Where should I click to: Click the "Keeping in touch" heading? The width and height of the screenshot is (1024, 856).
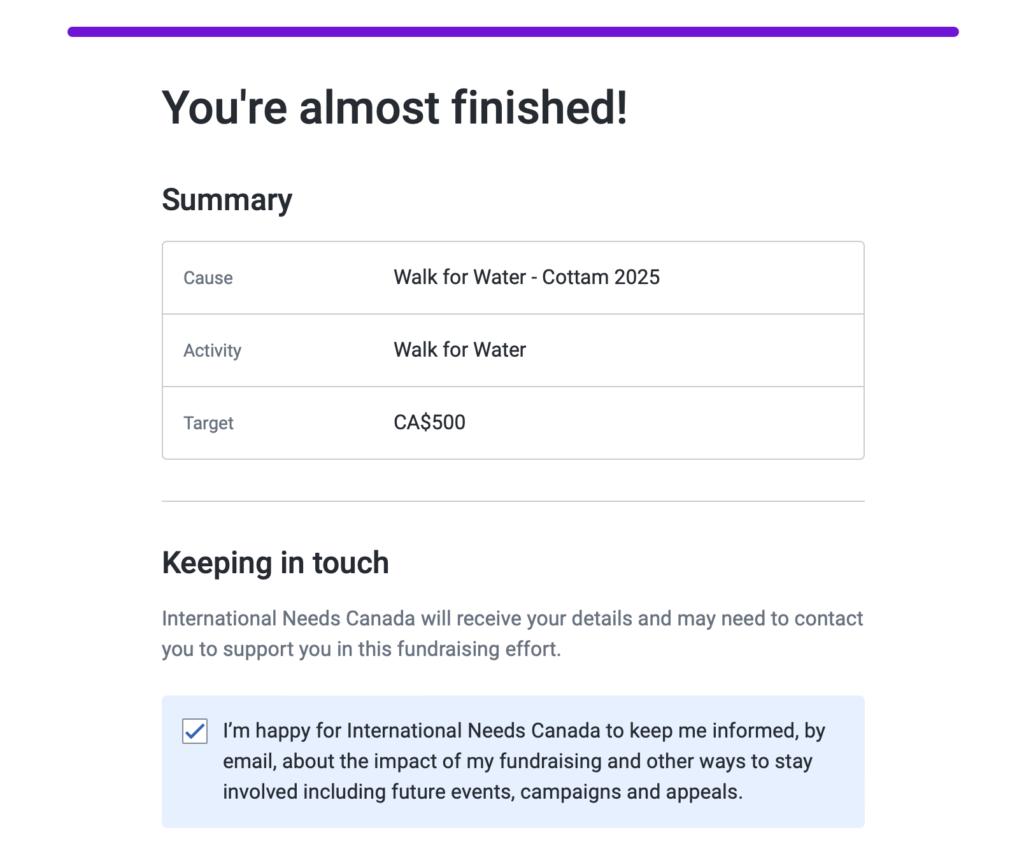tap(275, 563)
